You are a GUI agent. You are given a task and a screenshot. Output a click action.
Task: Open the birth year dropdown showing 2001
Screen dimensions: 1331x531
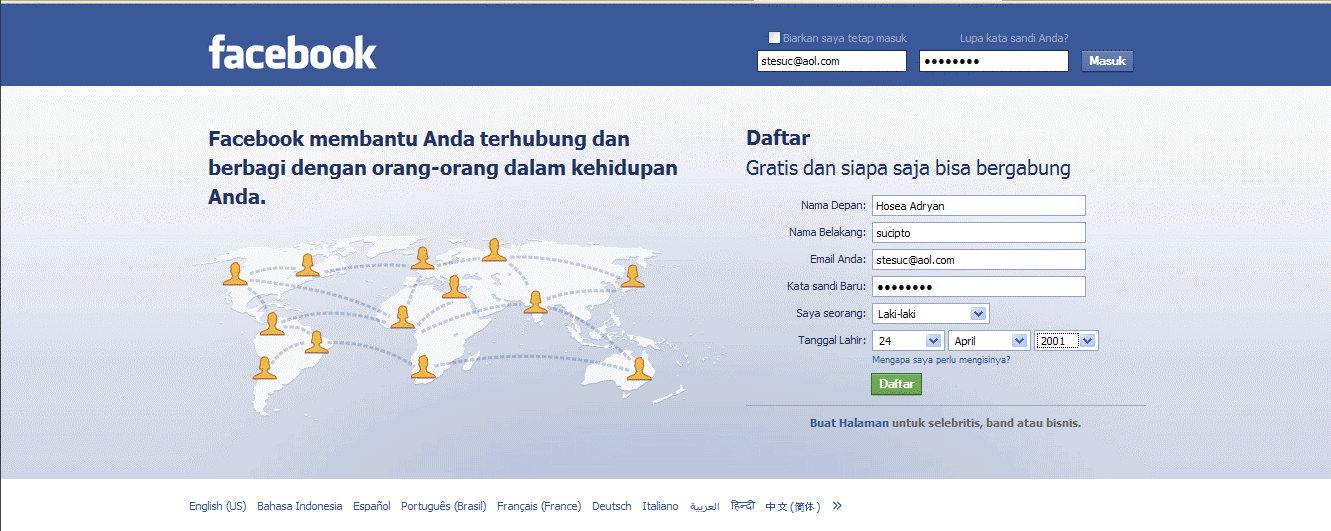click(1067, 341)
